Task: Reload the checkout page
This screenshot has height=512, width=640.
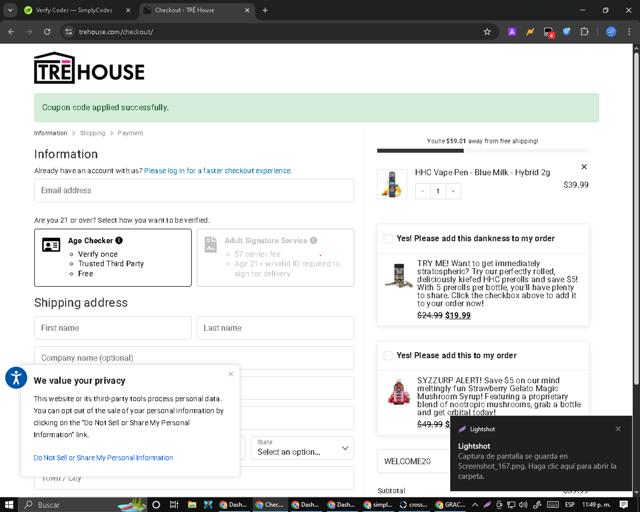Action: 47,32
